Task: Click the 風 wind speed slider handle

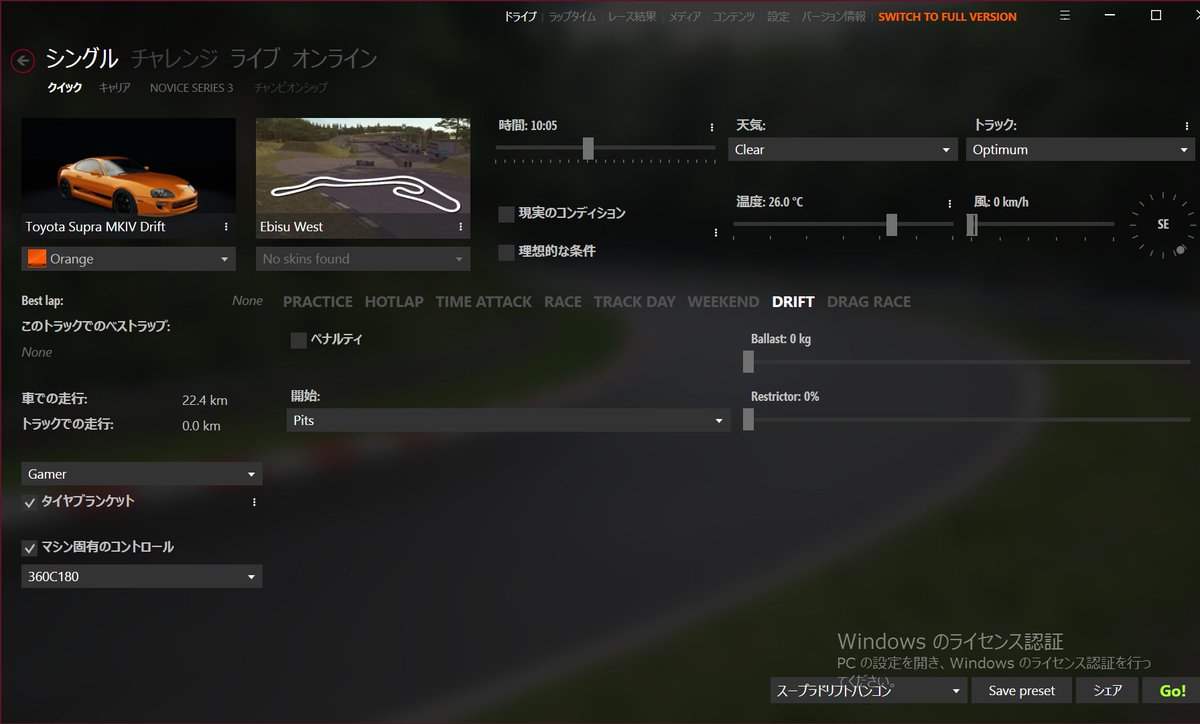Action: click(x=972, y=224)
